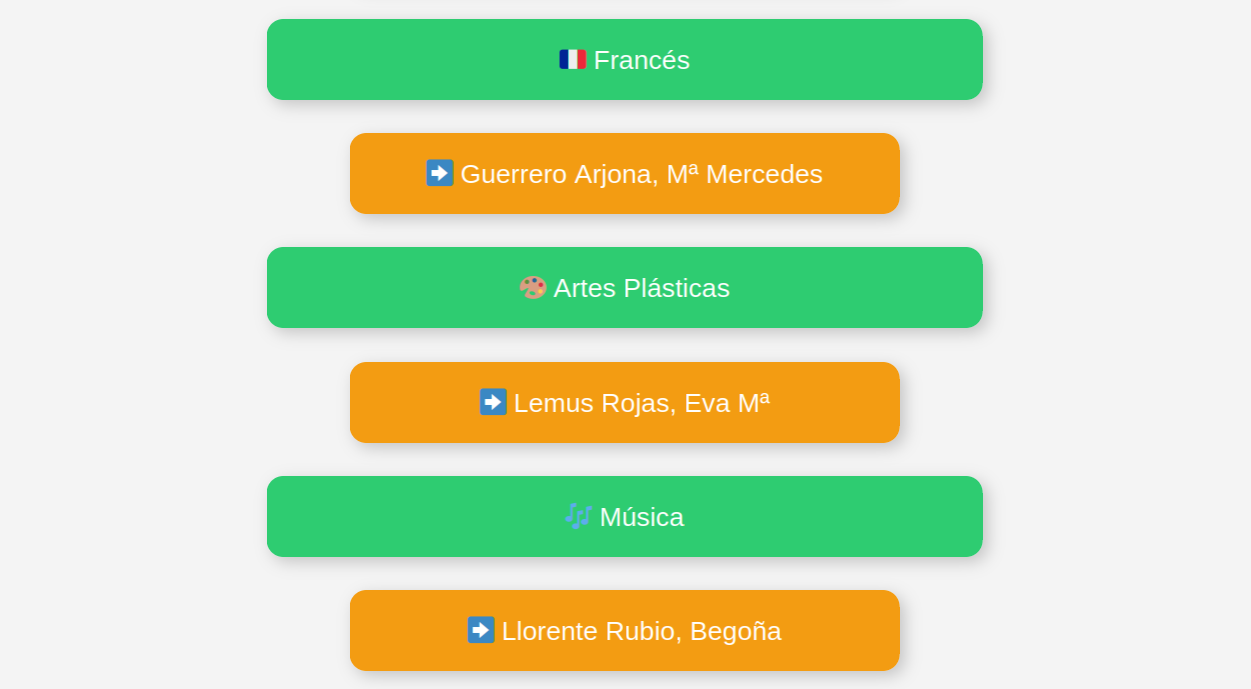
Task: Select teacher Llorente Rubio, Begoña
Action: (625, 630)
